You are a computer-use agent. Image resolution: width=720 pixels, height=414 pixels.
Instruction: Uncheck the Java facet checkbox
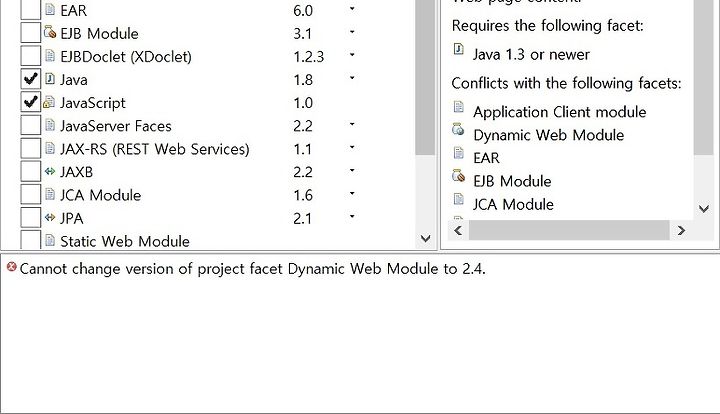[31, 79]
